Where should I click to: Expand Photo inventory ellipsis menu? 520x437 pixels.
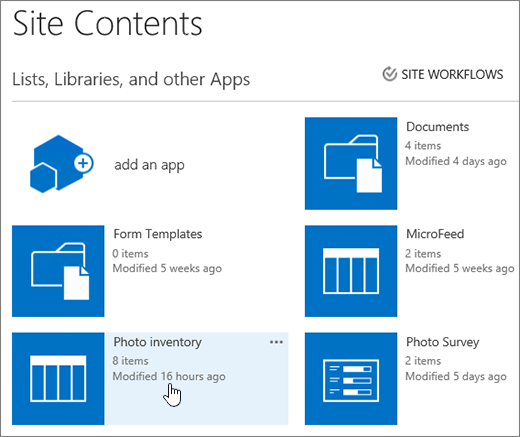click(x=276, y=342)
